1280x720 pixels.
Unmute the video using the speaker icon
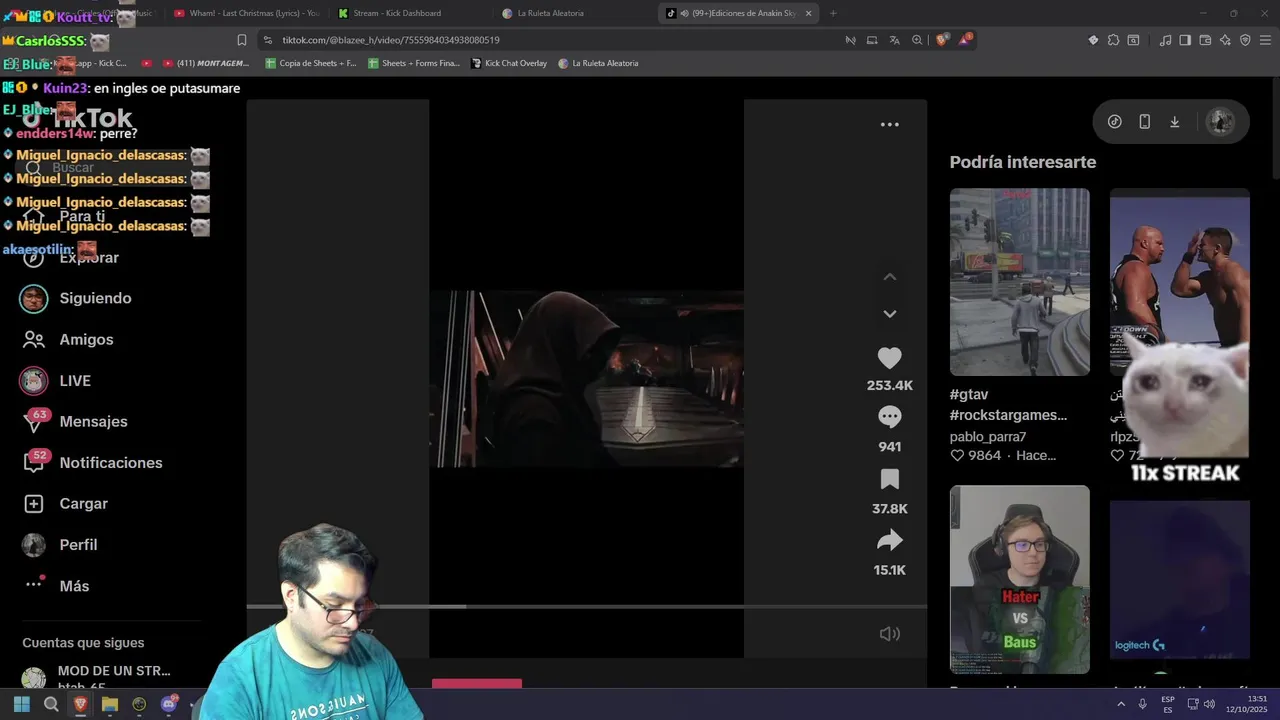[889, 634]
